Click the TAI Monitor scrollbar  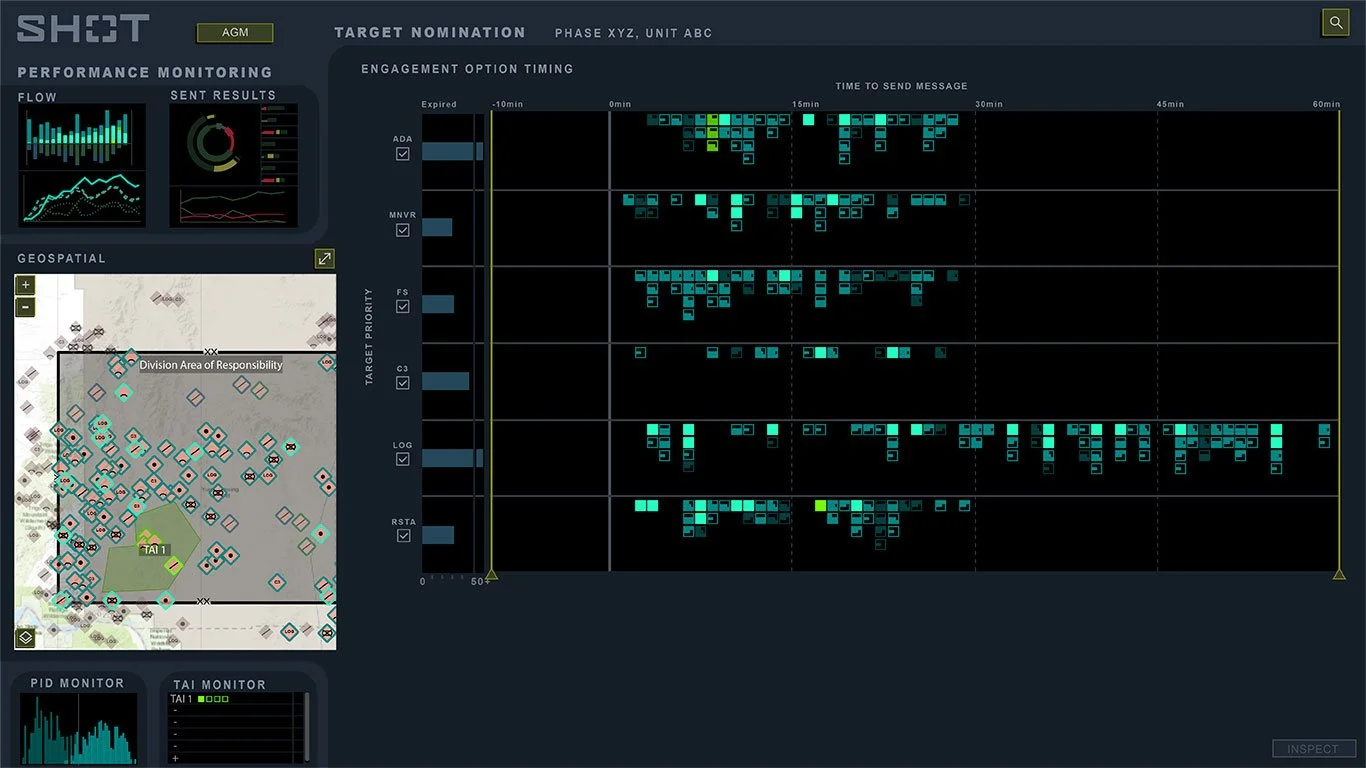pyautogui.click(x=307, y=726)
